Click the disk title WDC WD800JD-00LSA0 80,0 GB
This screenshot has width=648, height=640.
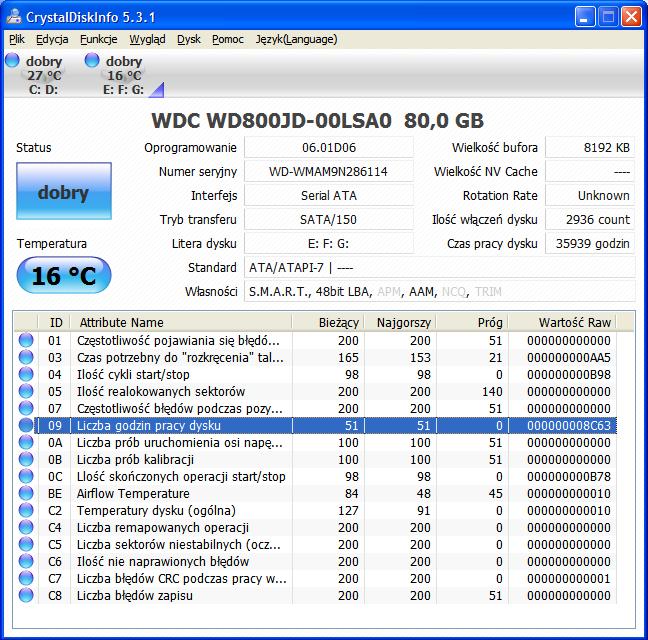click(317, 121)
